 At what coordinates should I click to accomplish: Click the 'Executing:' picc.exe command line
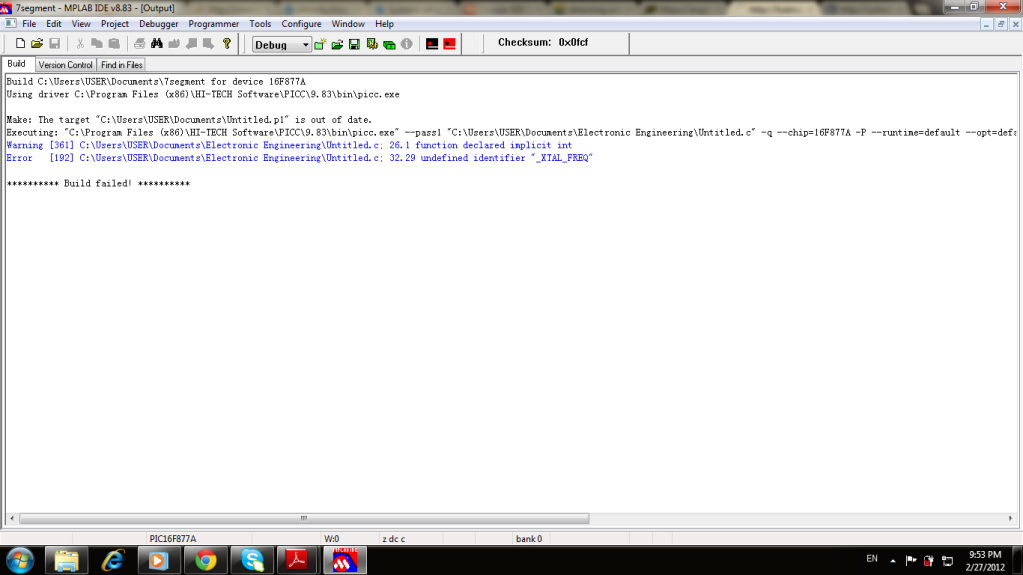[511, 132]
